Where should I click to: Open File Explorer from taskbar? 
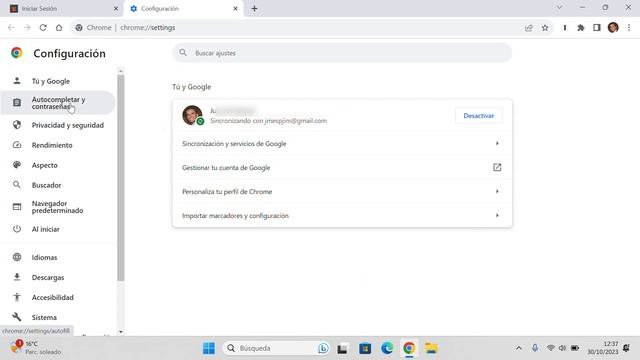point(431,348)
